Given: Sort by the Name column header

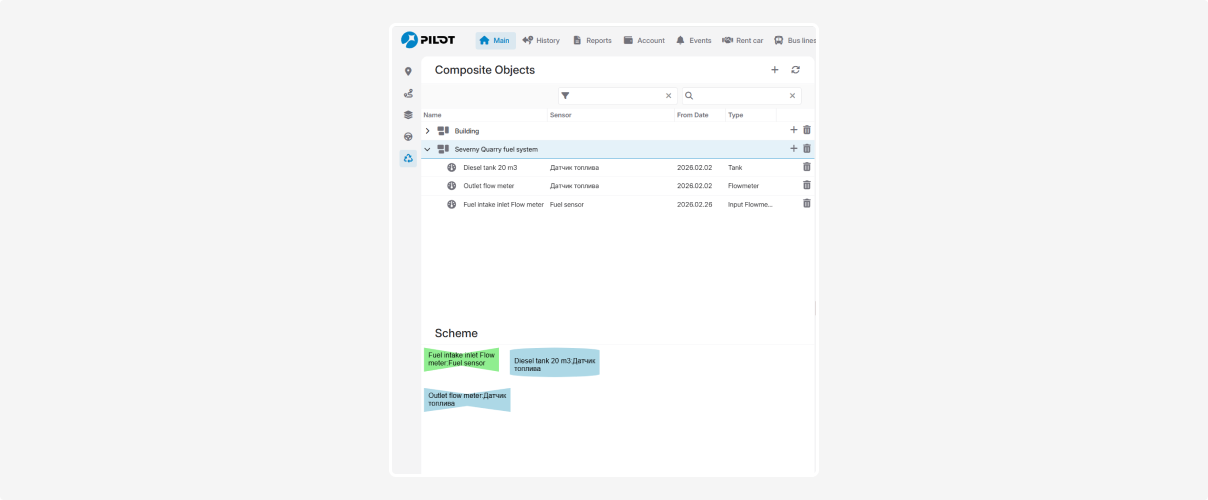Looking at the screenshot, I should pyautogui.click(x=433, y=115).
